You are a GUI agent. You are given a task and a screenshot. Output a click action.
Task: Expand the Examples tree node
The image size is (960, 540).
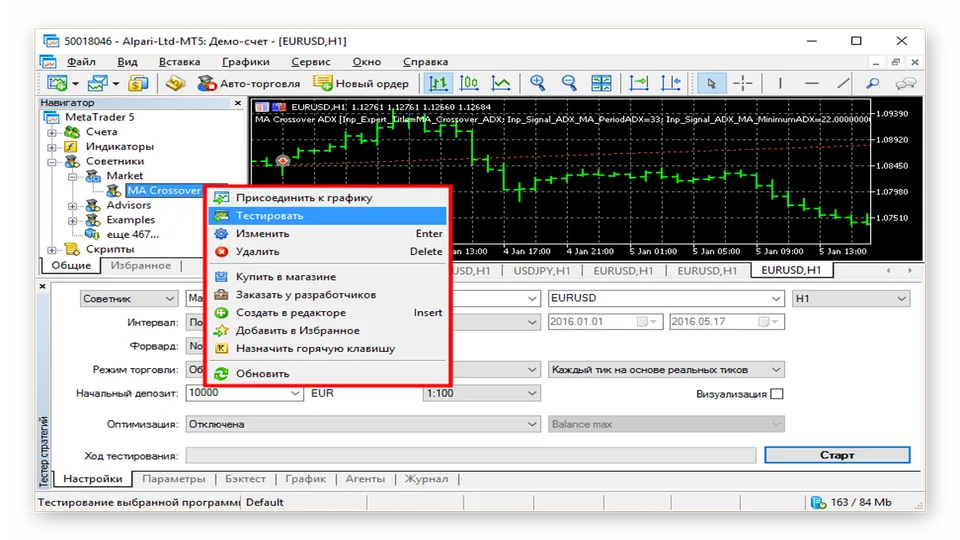[x=72, y=220]
